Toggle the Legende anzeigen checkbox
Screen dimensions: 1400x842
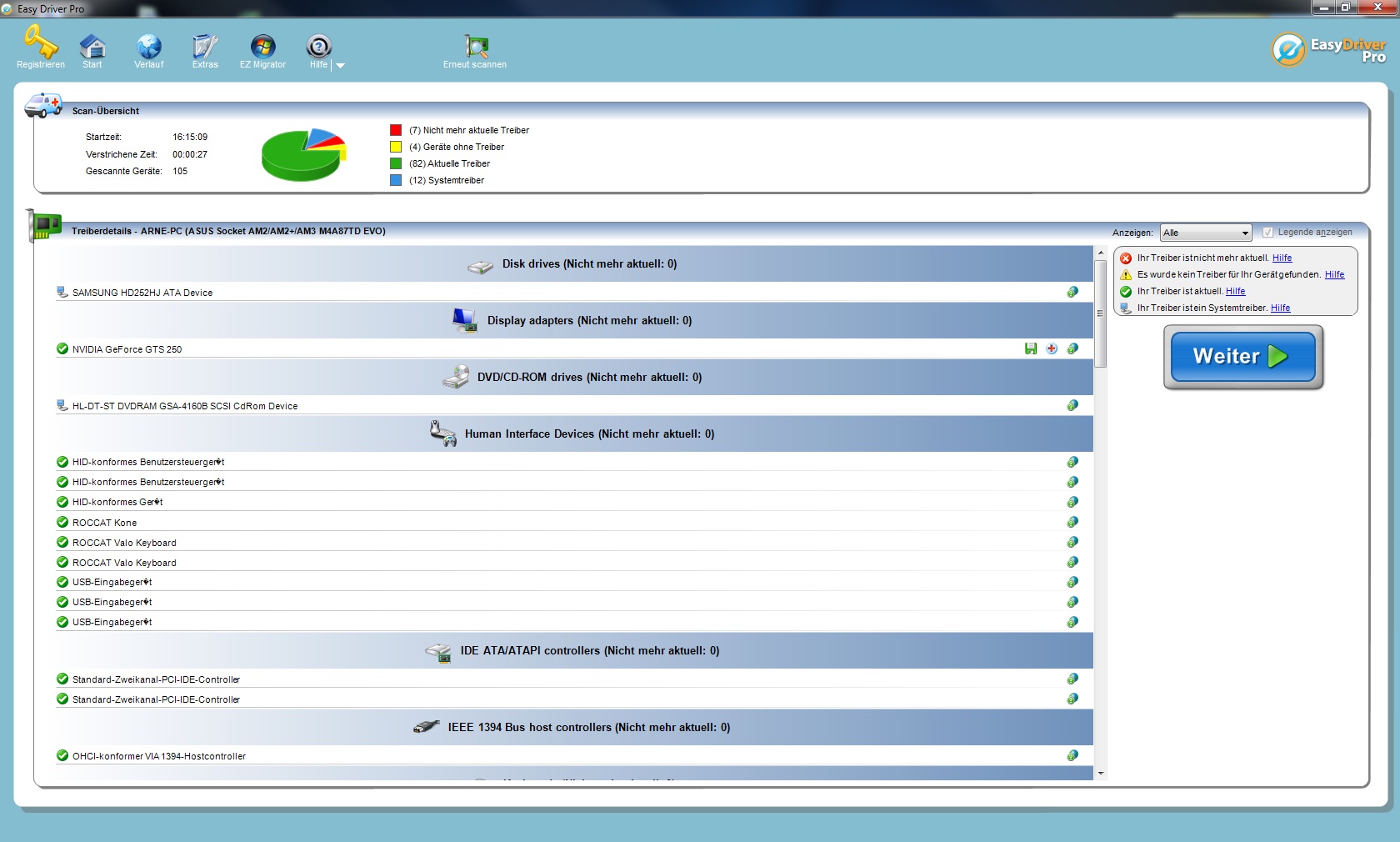tap(1267, 233)
